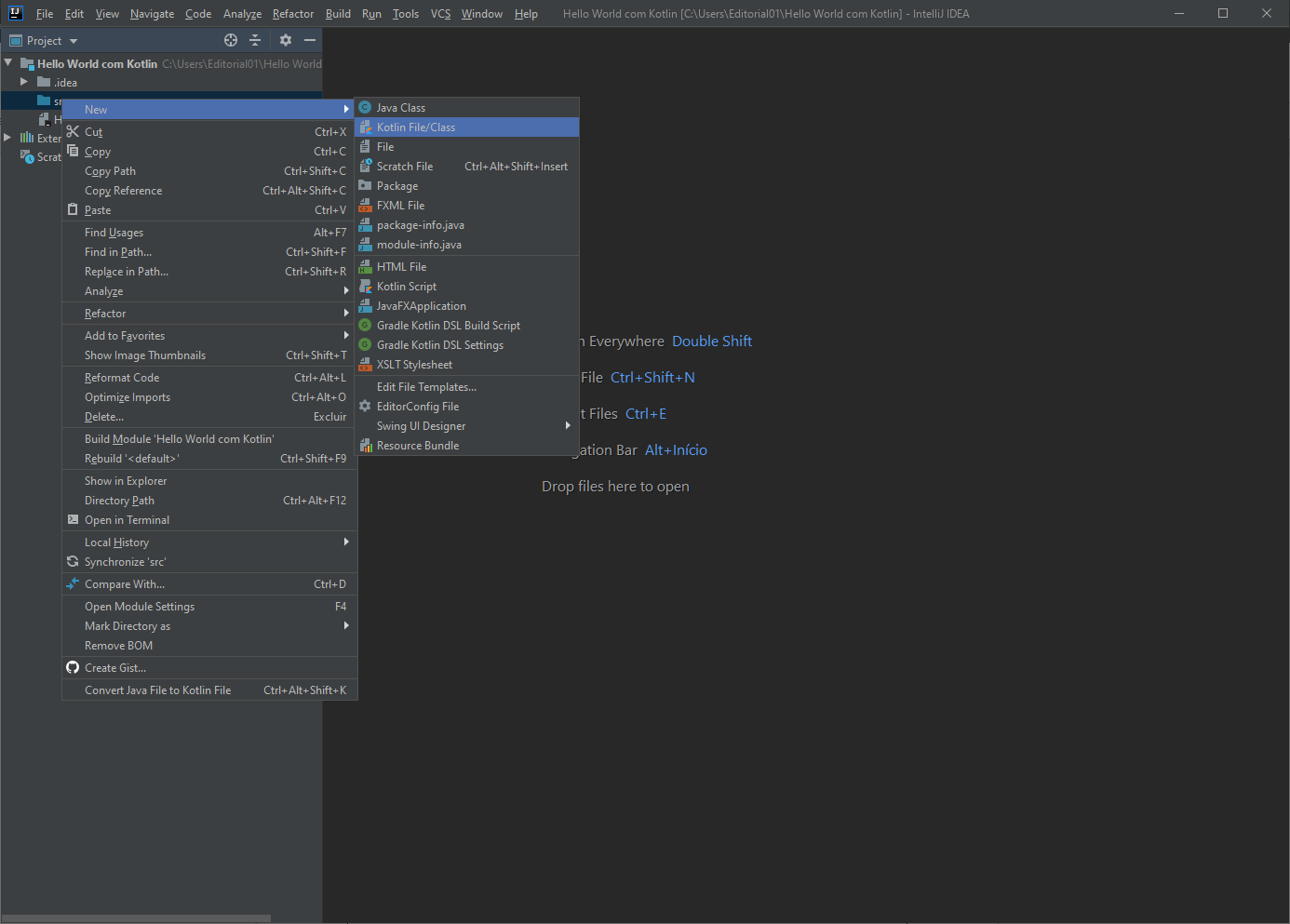The image size is (1290, 924).
Task: Click the locate/scroll-from-source target icon
Action: point(231,40)
